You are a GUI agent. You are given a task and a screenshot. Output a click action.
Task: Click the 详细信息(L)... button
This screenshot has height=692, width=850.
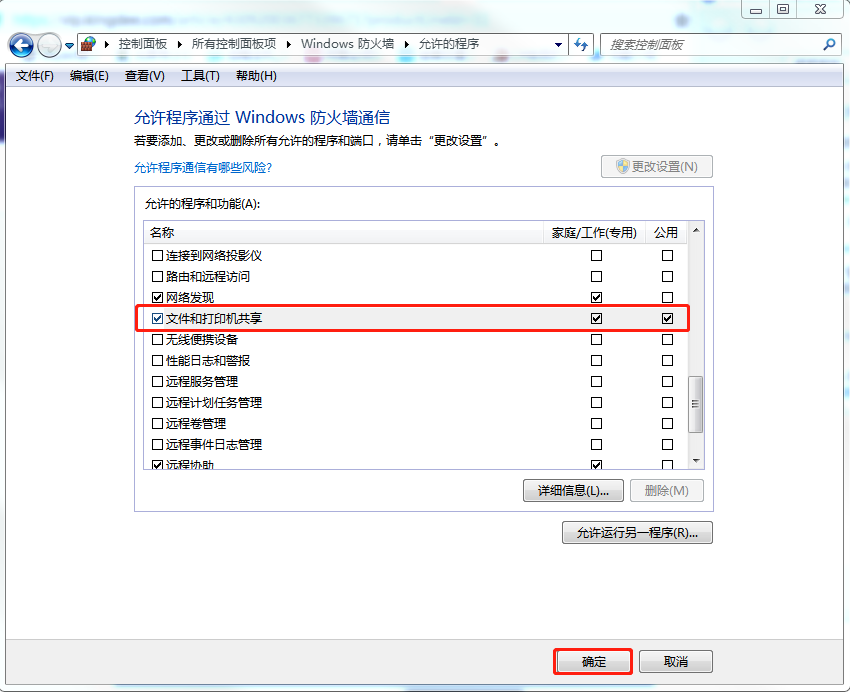(x=573, y=490)
